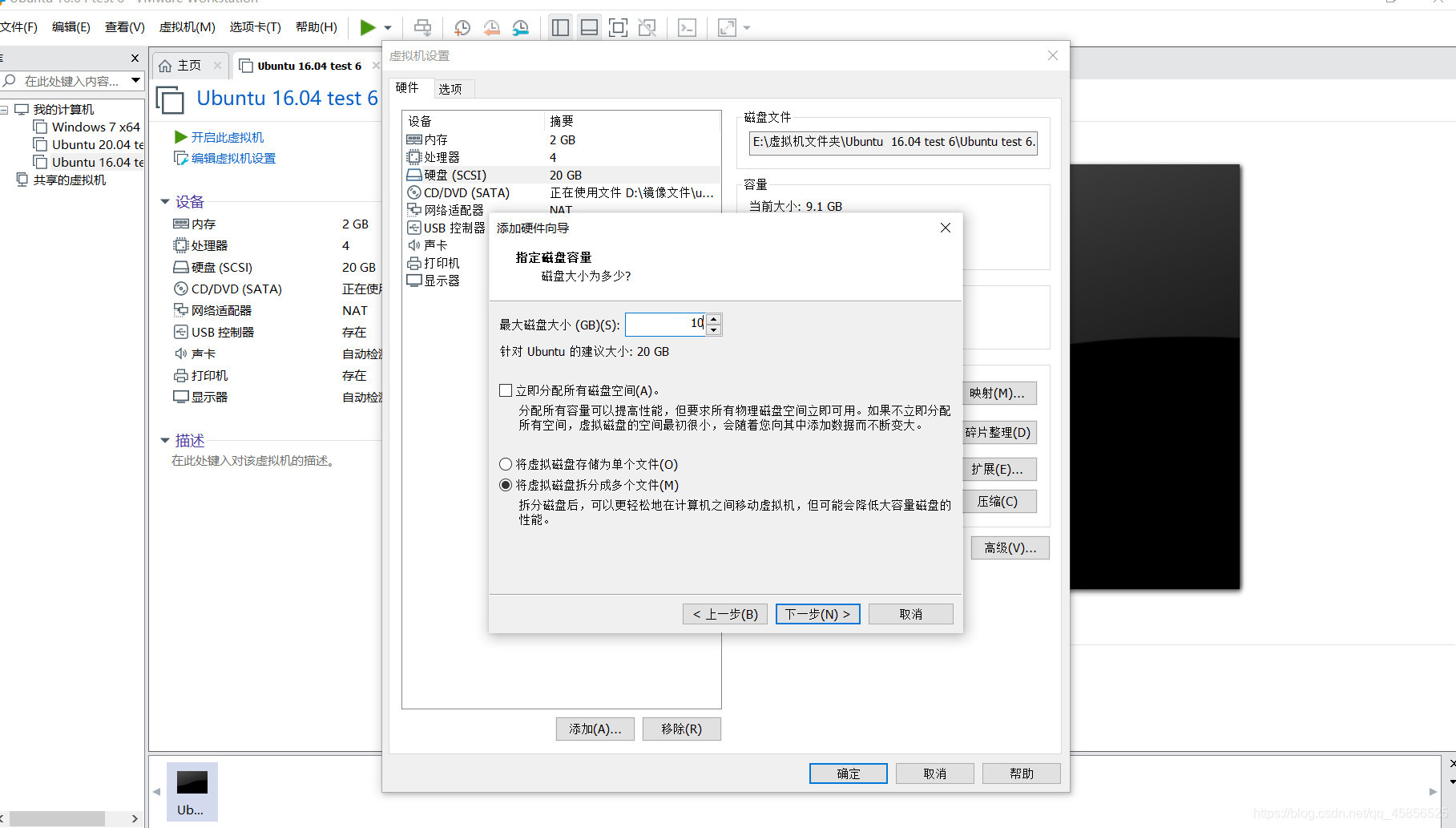1456x828 pixels.
Task: Open the 虚拟机(M) menu
Action: point(187,27)
